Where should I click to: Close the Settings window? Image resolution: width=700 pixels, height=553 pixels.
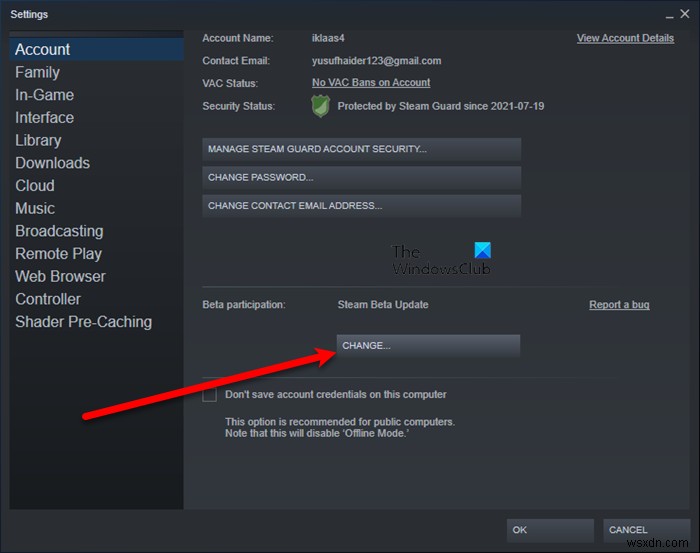click(685, 14)
